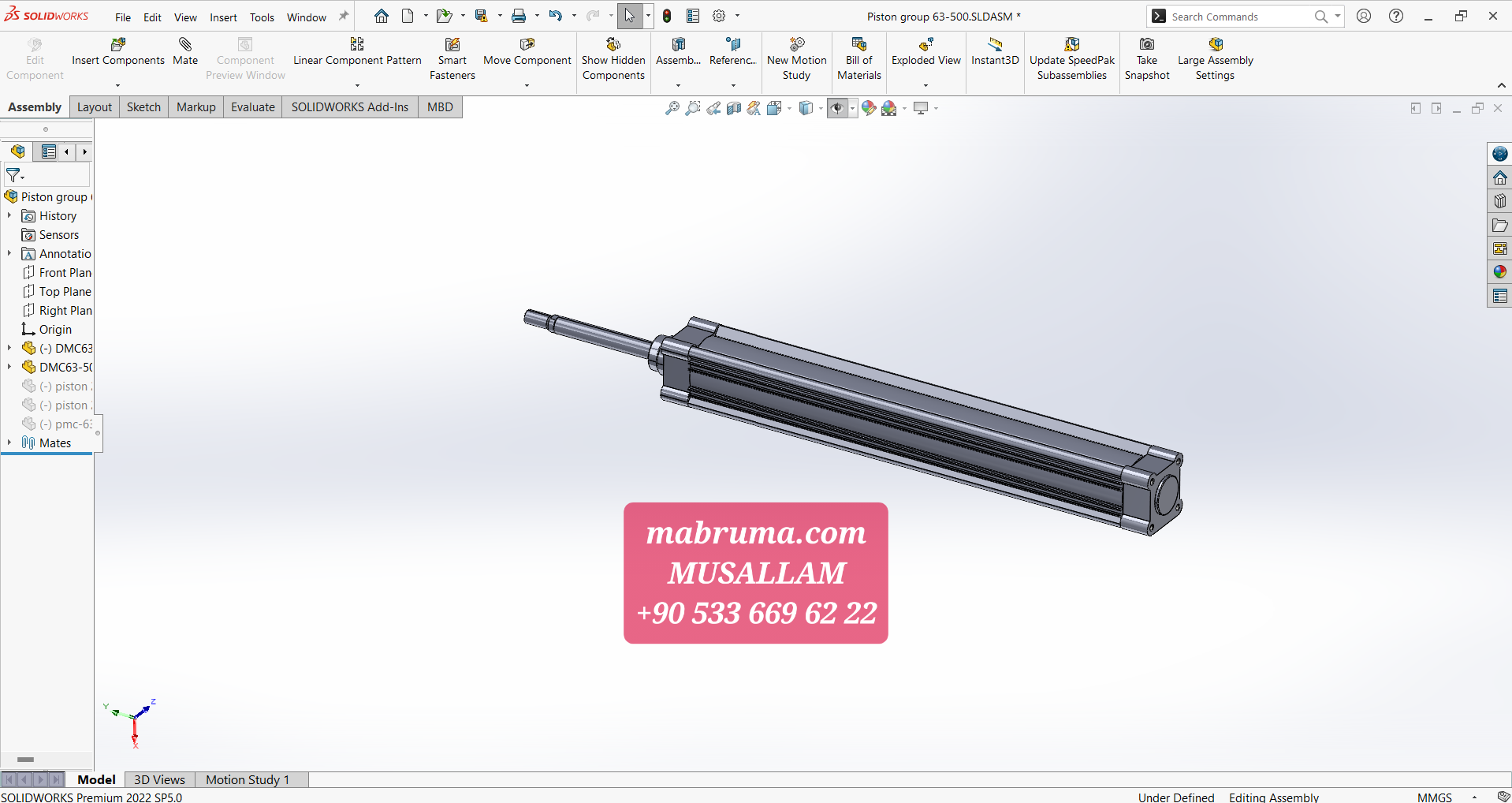Click the Undo icon
Screen dimensions: 1512x803
click(x=556, y=16)
